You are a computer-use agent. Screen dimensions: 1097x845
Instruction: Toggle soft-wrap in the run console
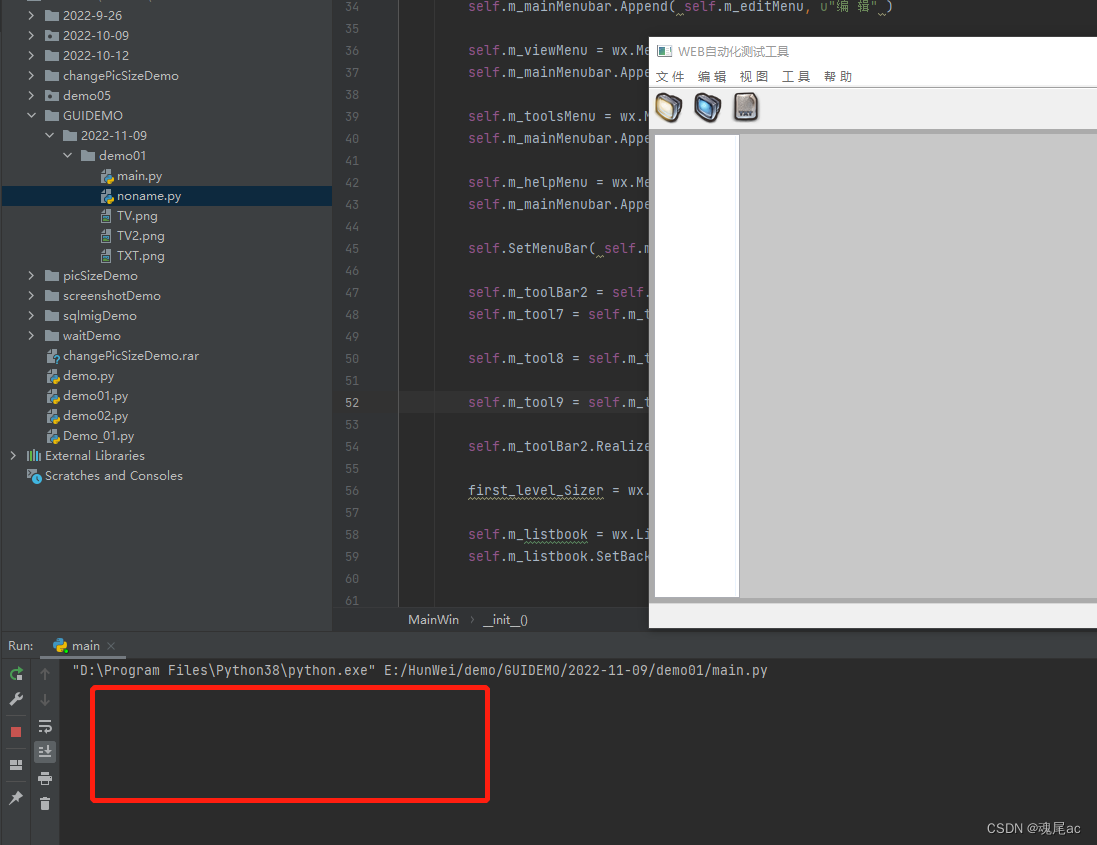pos(45,727)
